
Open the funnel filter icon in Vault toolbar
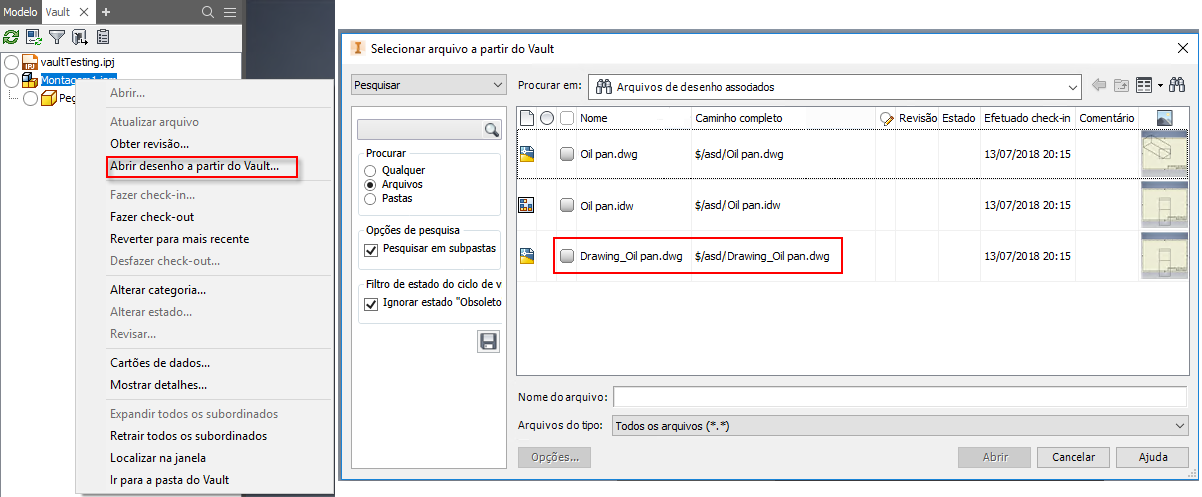[57, 37]
